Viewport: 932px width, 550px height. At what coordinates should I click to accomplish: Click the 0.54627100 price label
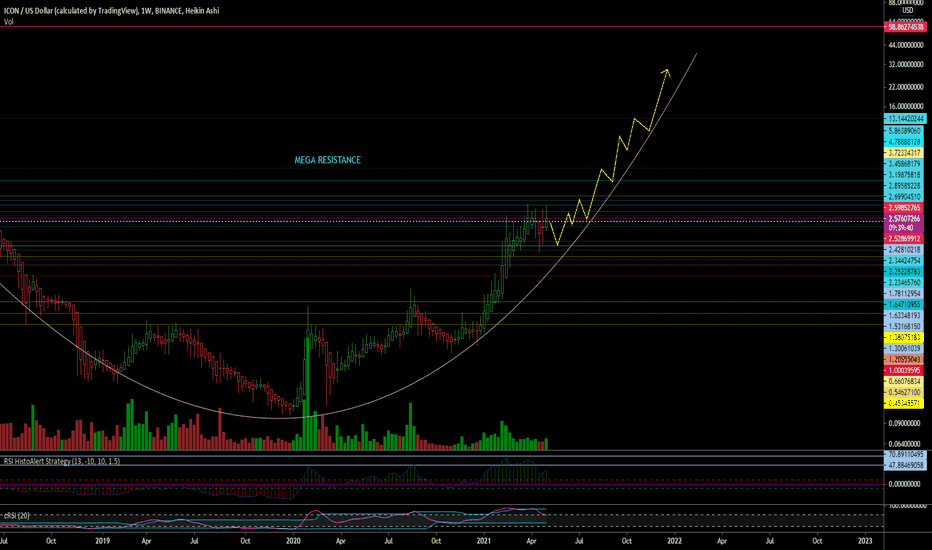click(905, 392)
